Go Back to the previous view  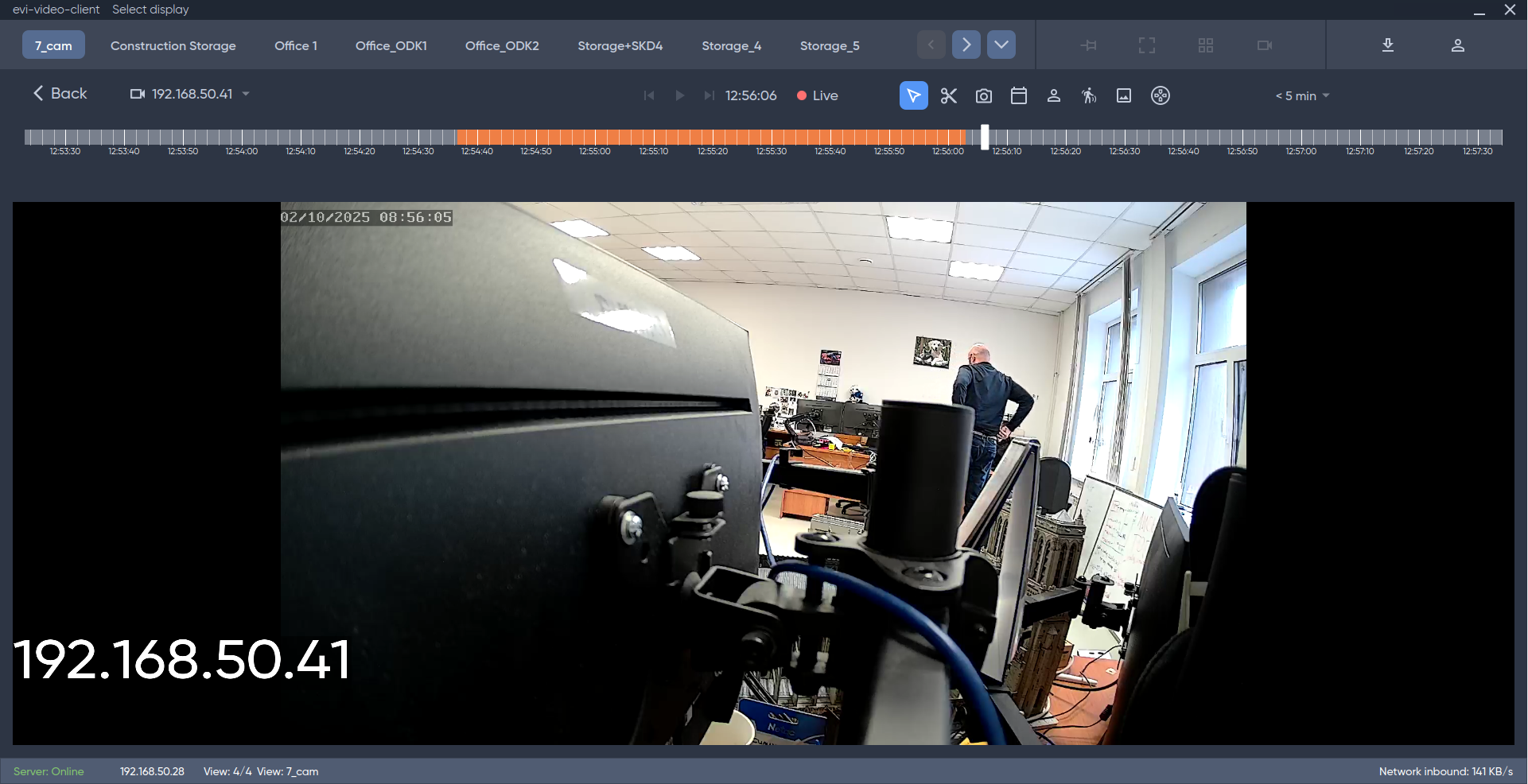(x=60, y=93)
